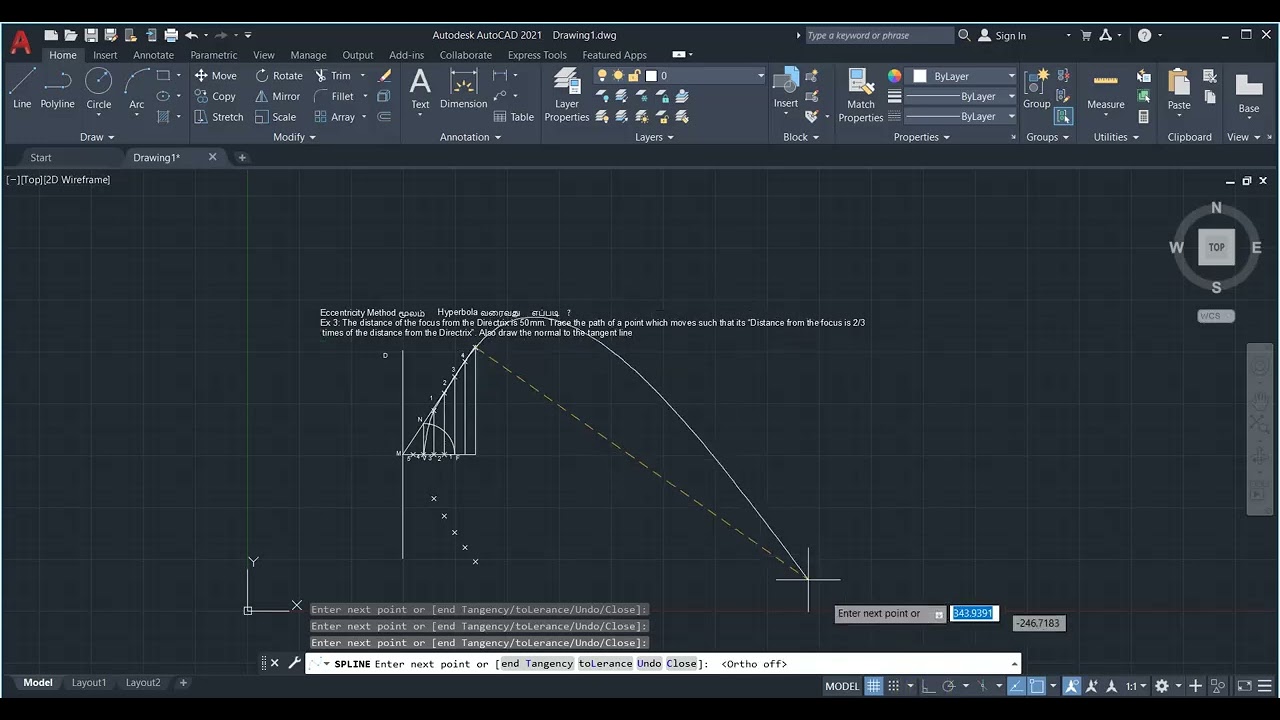Activate the Rotate tool
Image resolution: width=1280 pixels, height=720 pixels.
tap(278, 76)
